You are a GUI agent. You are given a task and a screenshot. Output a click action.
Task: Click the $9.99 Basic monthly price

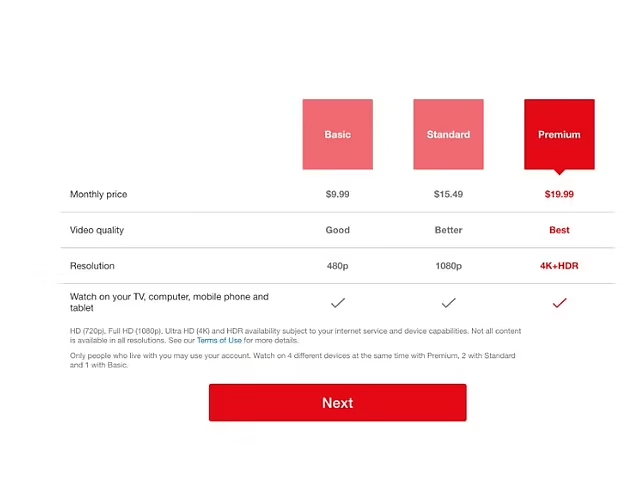tap(338, 194)
